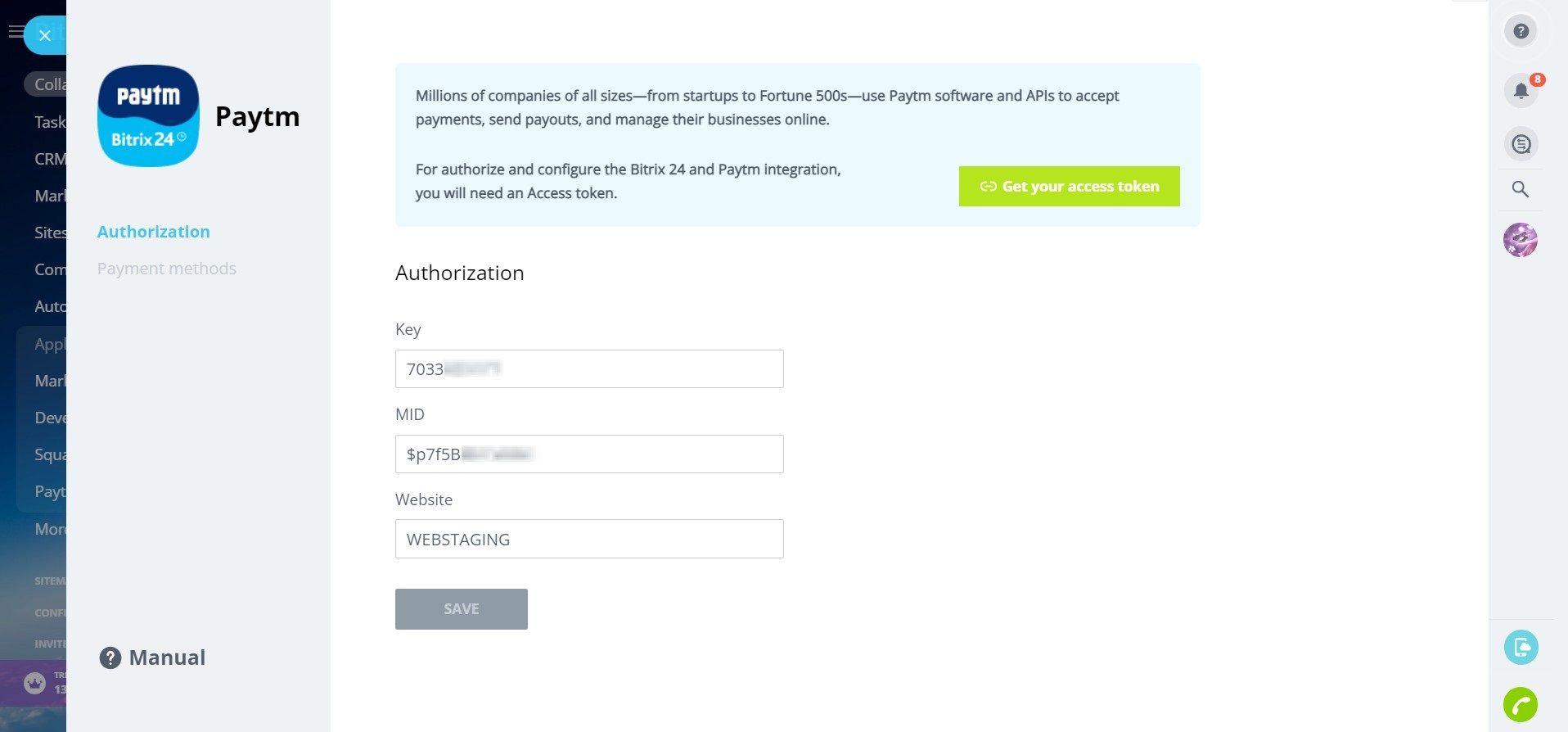Open the user profile avatar

[x=1521, y=240]
